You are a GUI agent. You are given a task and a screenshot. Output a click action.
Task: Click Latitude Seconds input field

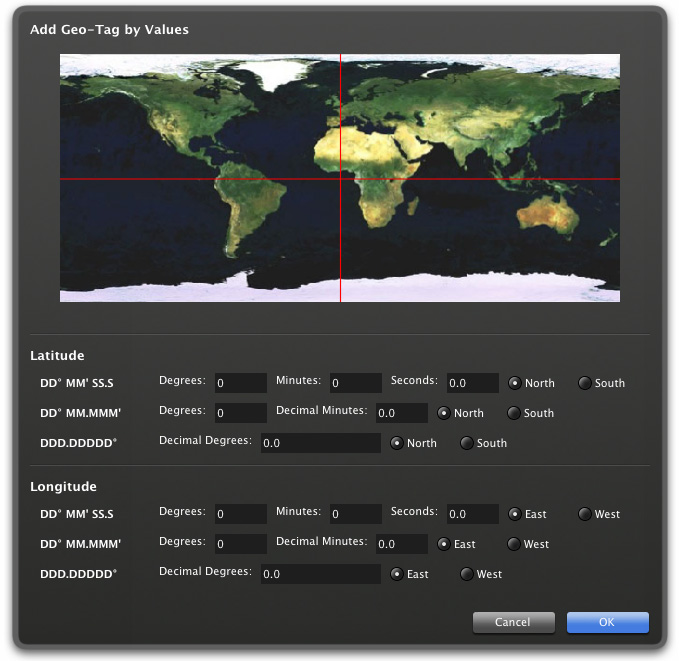pyautogui.click(x=472, y=383)
